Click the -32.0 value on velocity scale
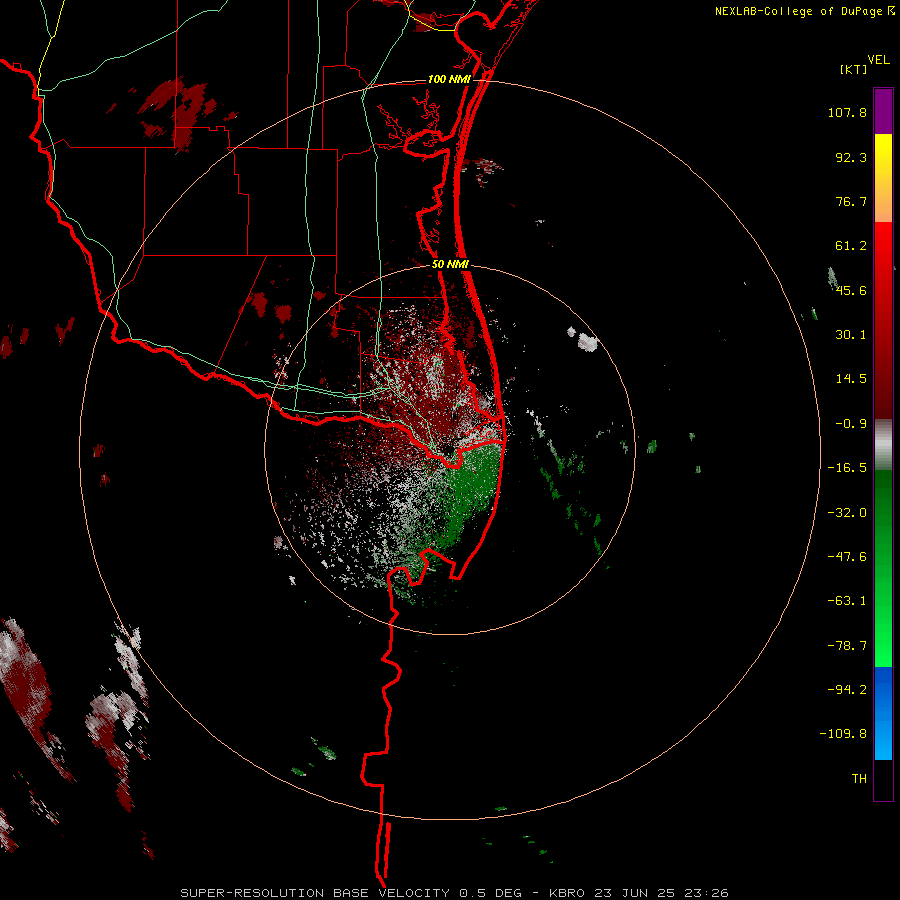The image size is (900, 900). tap(847, 513)
